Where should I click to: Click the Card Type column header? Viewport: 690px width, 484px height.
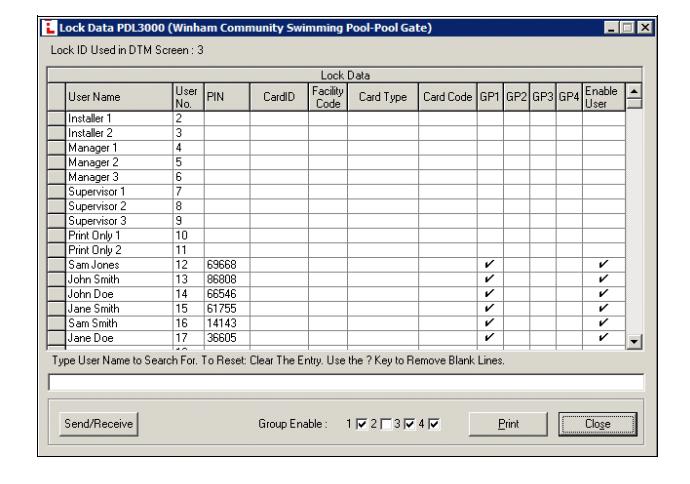383,97
